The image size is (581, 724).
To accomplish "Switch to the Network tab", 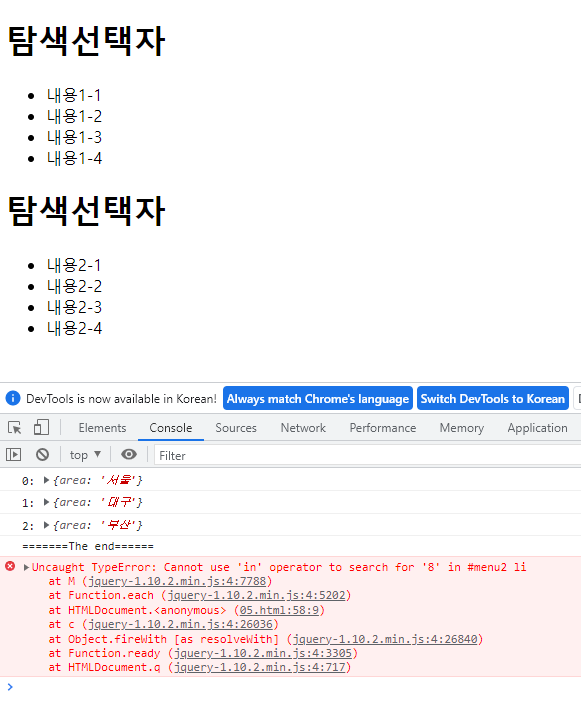I will (303, 428).
